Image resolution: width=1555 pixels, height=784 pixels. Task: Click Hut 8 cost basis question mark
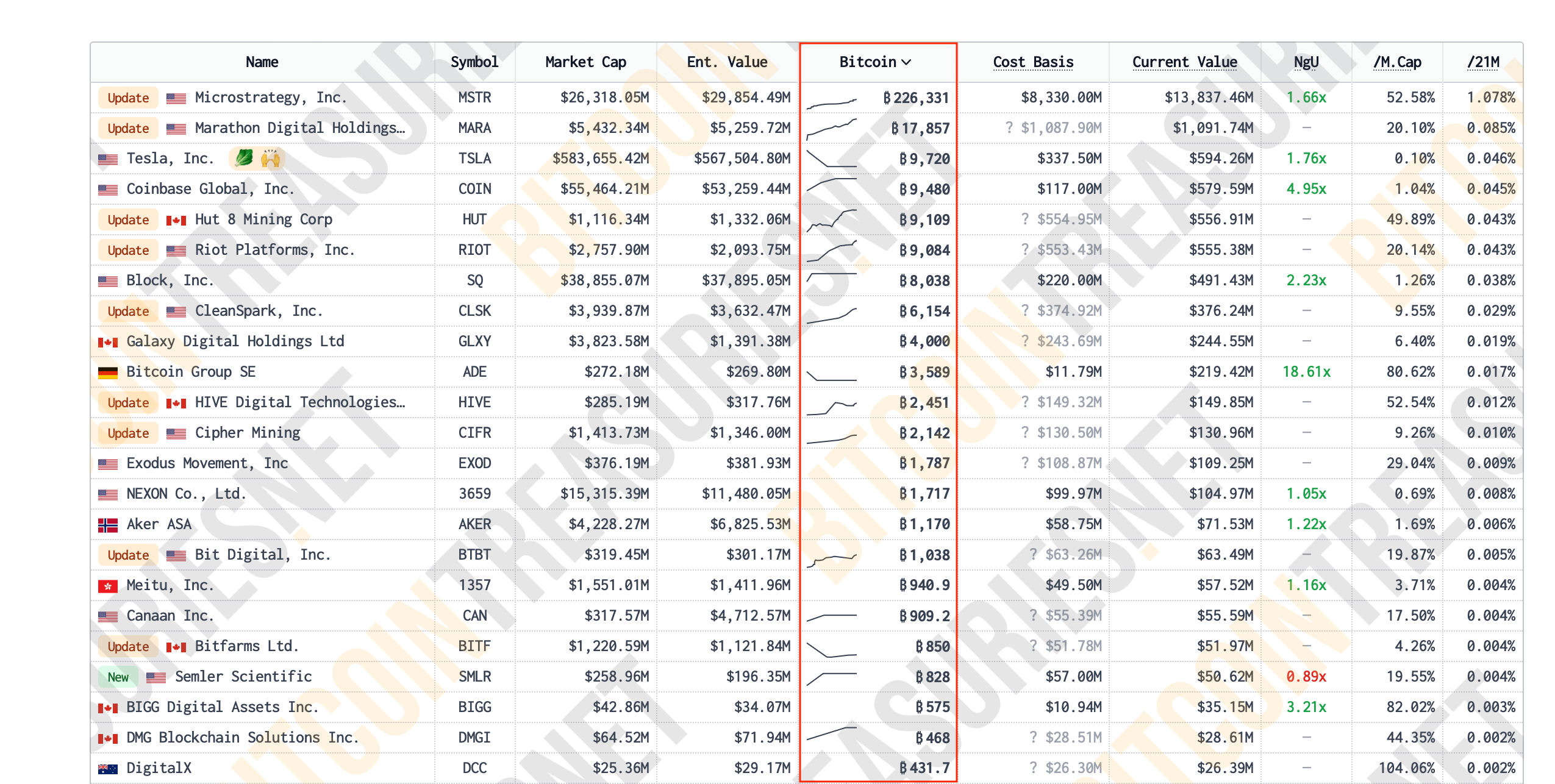click(1025, 219)
